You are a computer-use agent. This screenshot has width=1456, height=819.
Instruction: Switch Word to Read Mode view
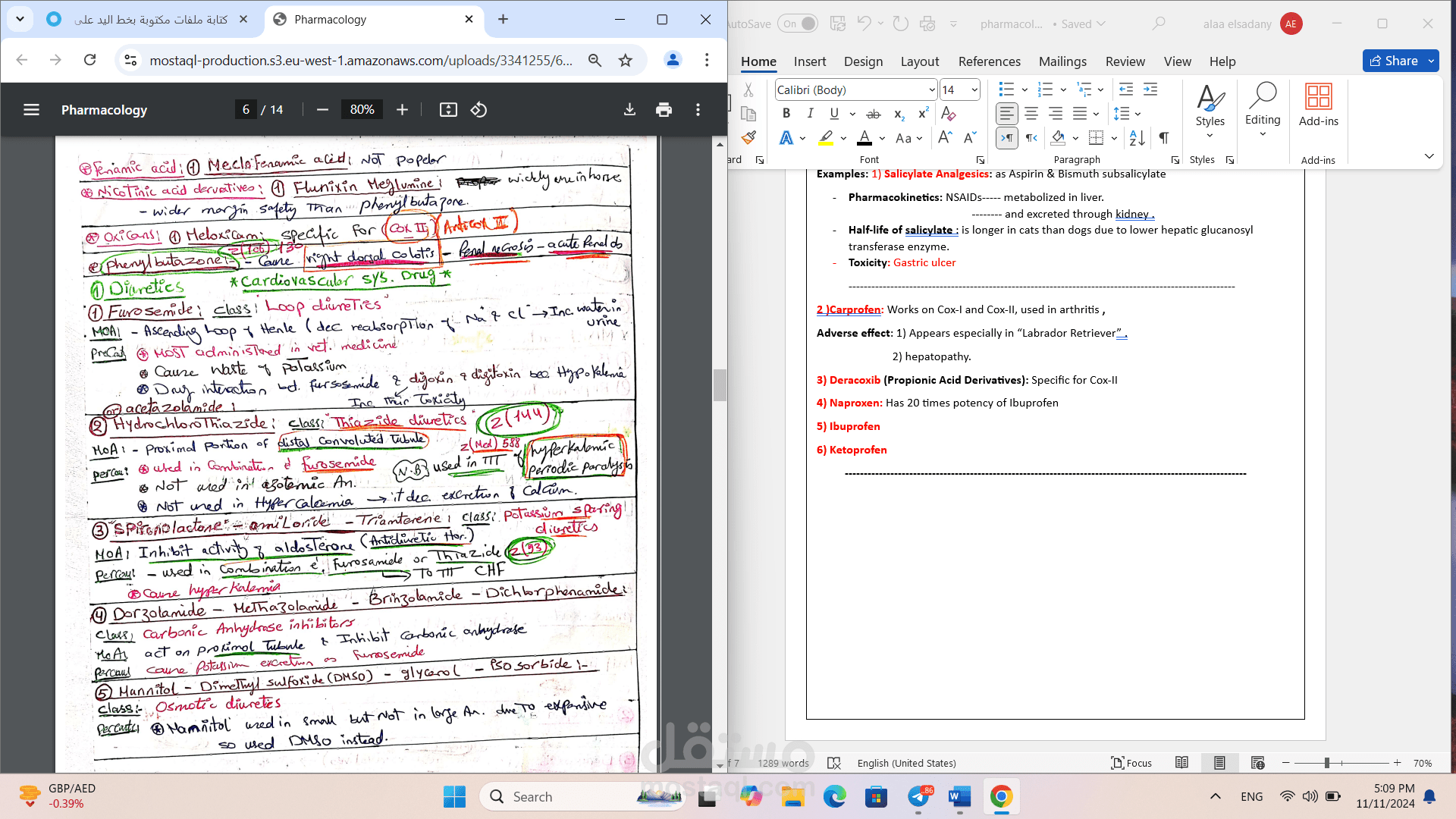pos(1181,763)
